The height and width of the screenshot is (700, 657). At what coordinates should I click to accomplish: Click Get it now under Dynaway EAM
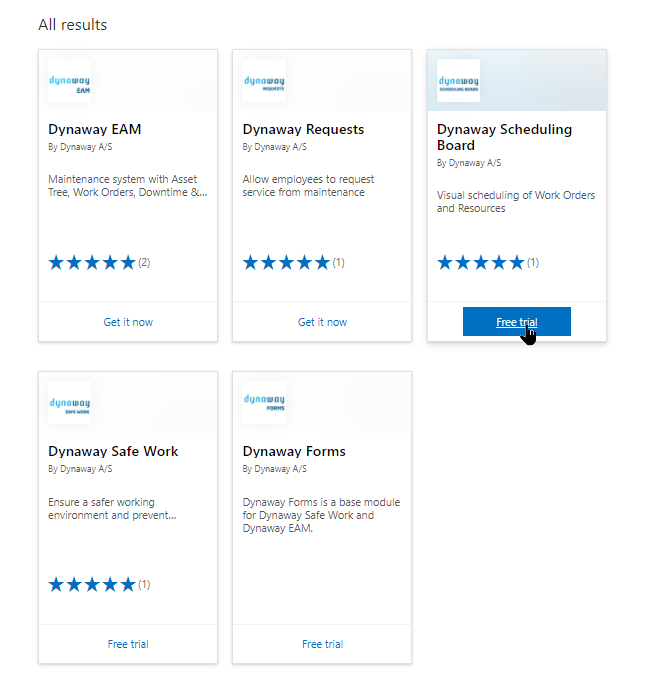pos(128,322)
